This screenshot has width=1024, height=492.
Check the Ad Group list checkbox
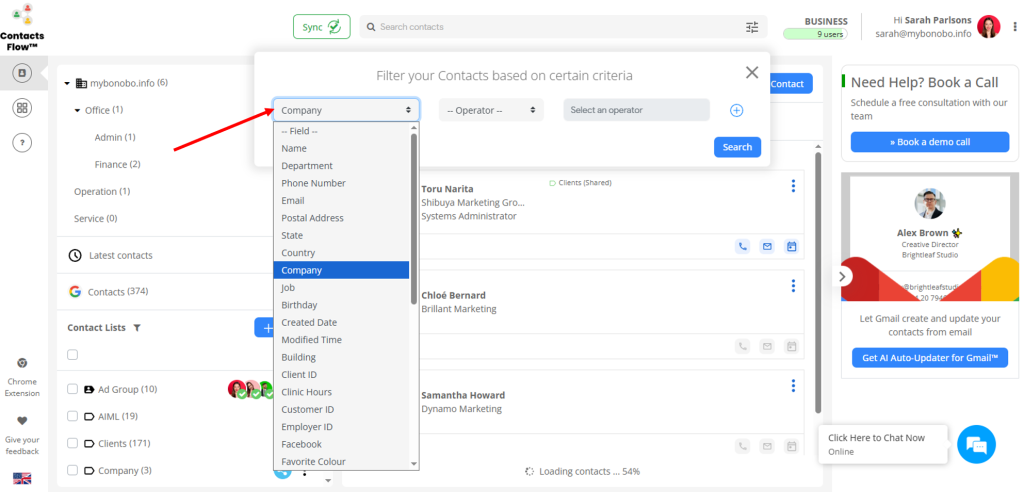(x=72, y=389)
